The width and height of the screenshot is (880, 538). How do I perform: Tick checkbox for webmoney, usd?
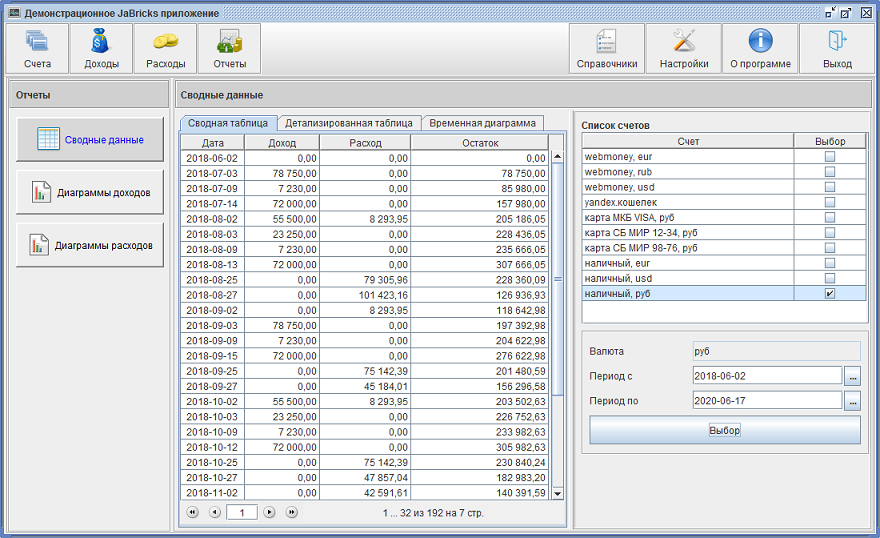[x=829, y=187]
